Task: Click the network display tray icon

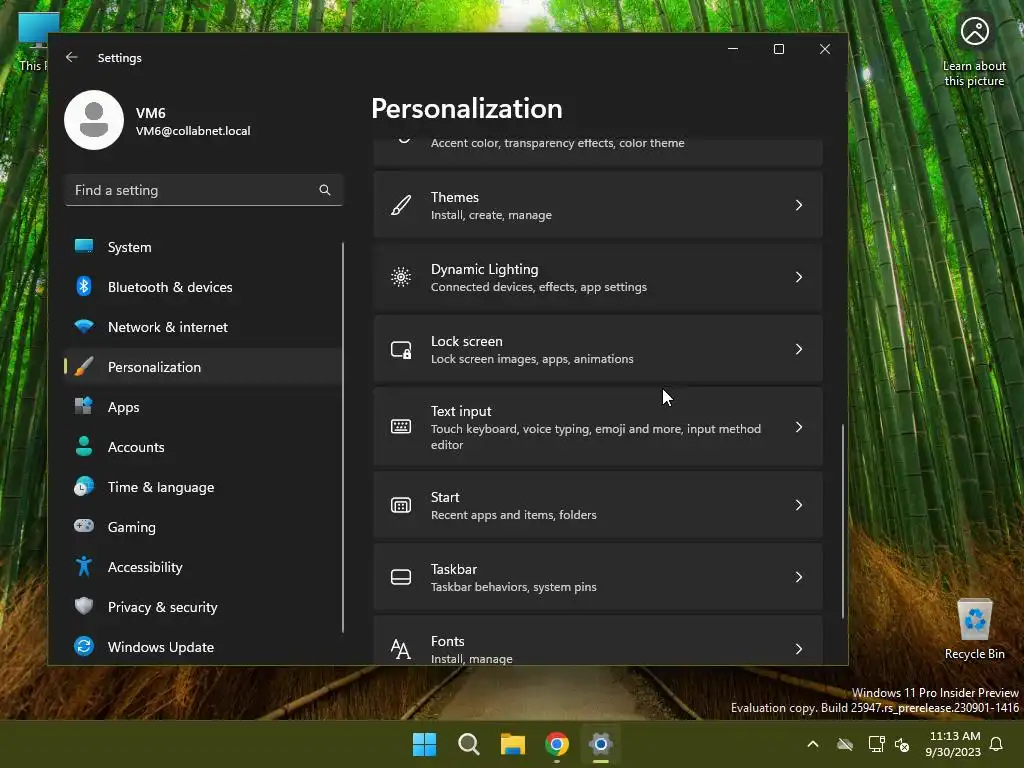Action: [x=876, y=744]
